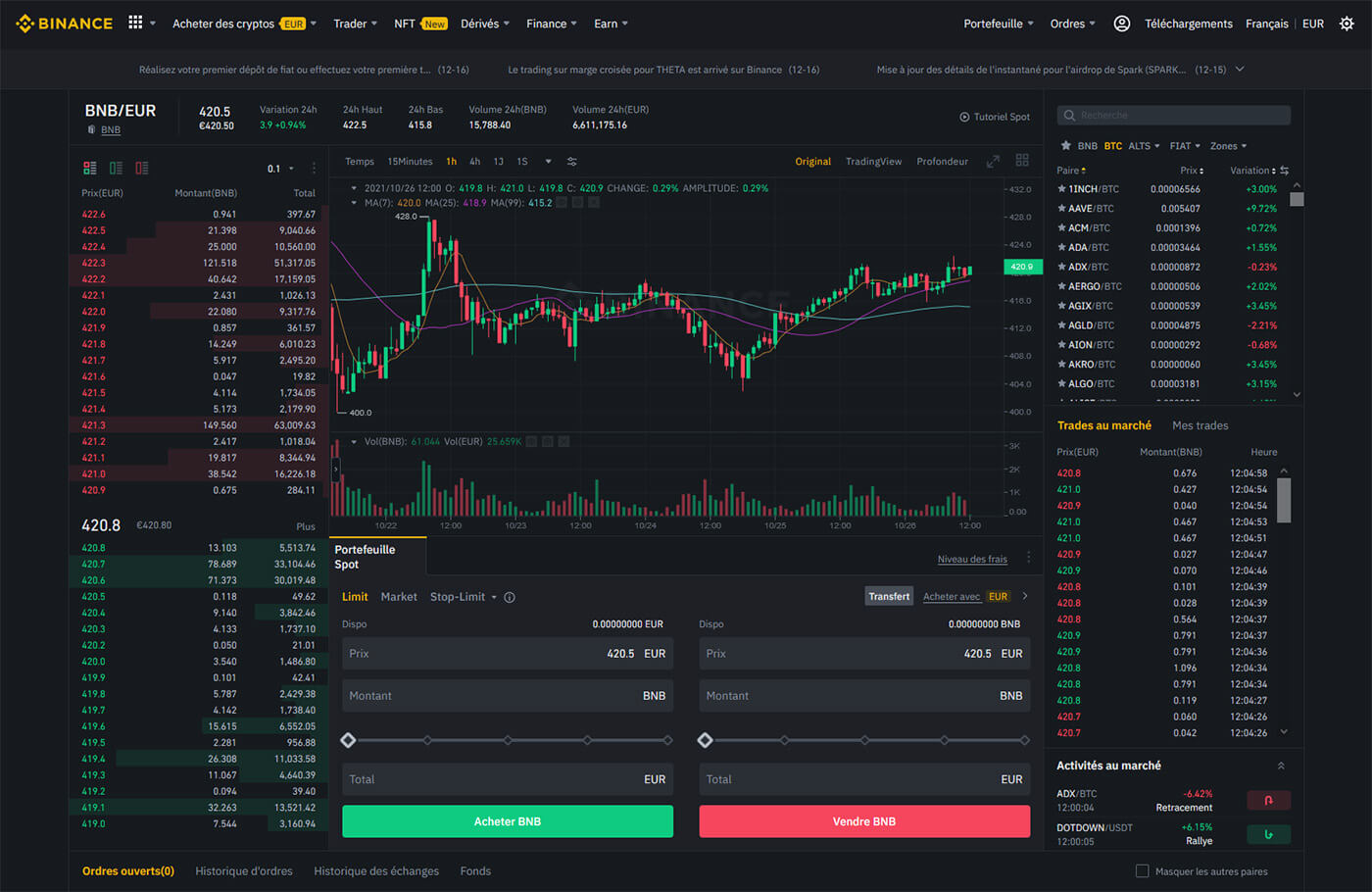Click the ADX/BTC retracement red icon

click(x=1268, y=800)
